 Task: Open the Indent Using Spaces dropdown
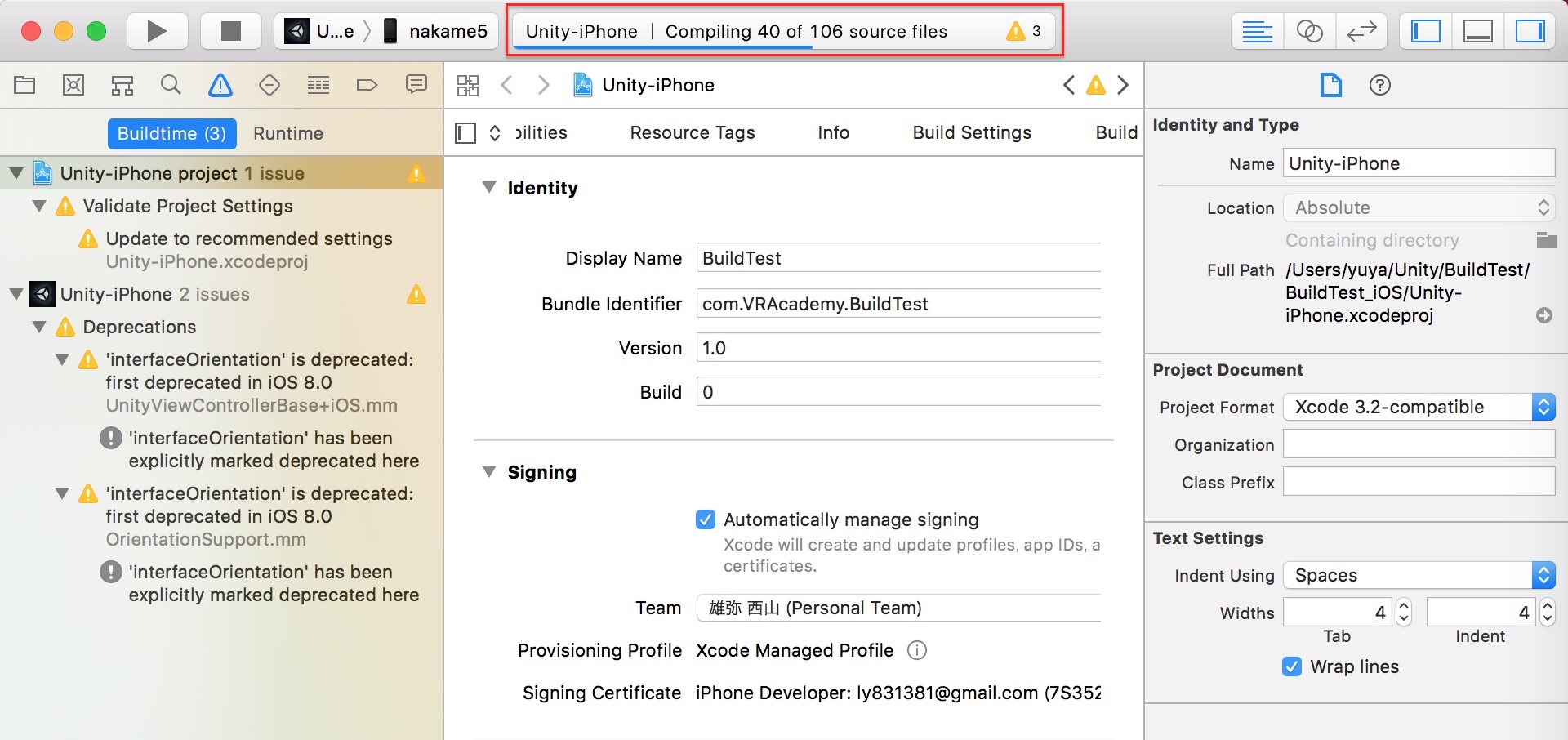1419,575
